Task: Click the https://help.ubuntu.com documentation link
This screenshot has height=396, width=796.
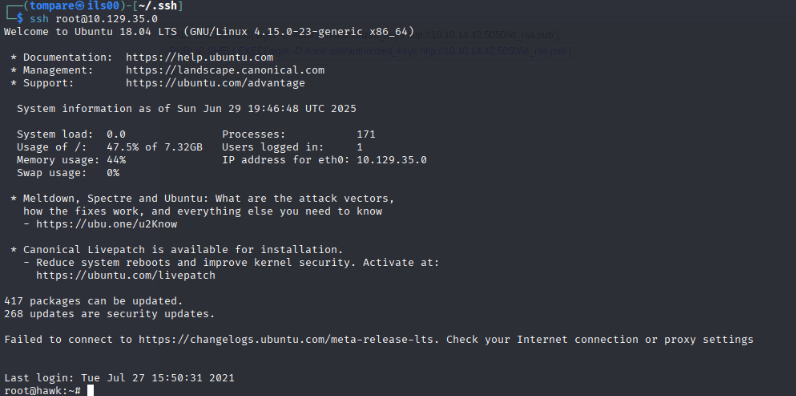Action: tap(200, 57)
